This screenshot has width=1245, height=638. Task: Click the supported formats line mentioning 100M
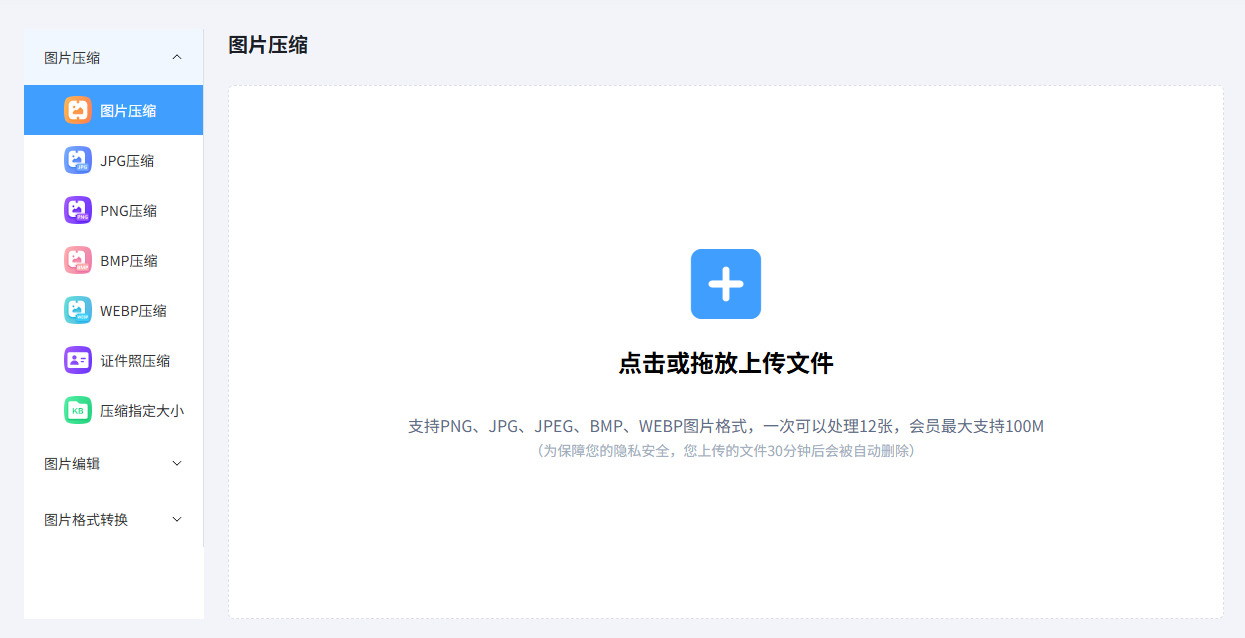(726, 427)
